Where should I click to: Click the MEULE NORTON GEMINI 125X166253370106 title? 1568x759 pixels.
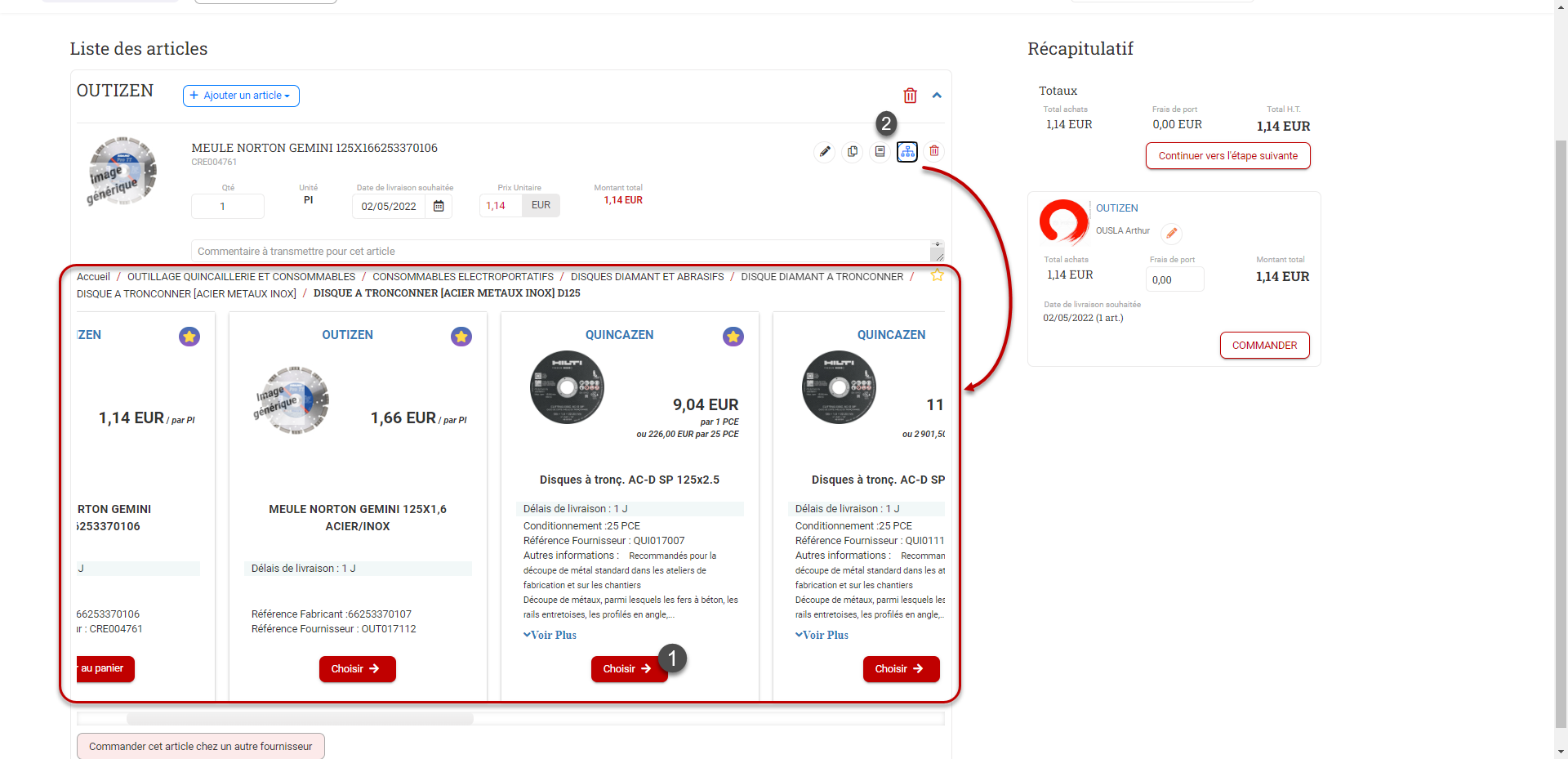coord(314,148)
